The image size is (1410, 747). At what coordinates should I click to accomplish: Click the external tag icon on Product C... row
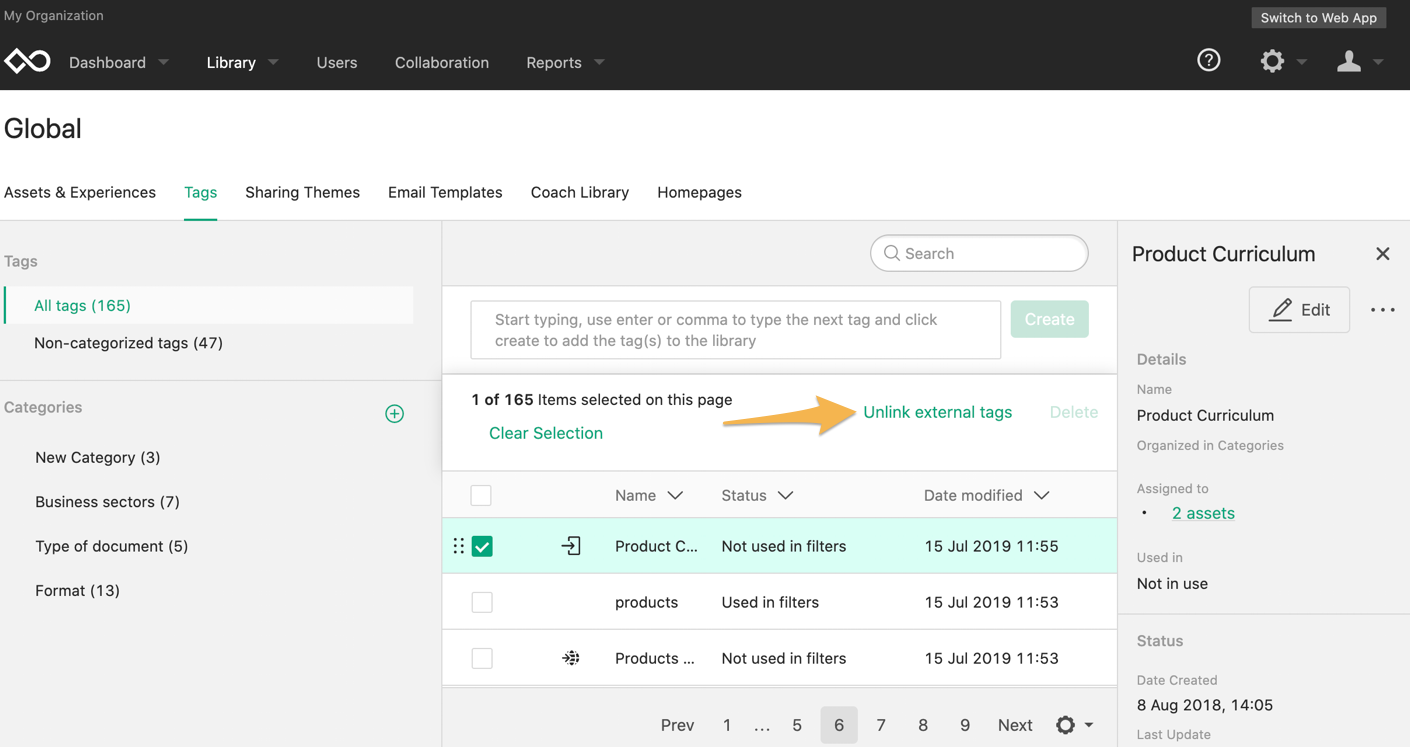(571, 546)
